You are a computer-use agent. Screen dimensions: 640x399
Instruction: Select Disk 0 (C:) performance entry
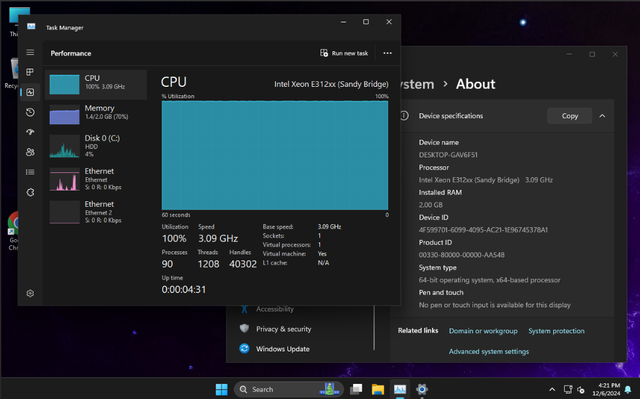point(96,146)
